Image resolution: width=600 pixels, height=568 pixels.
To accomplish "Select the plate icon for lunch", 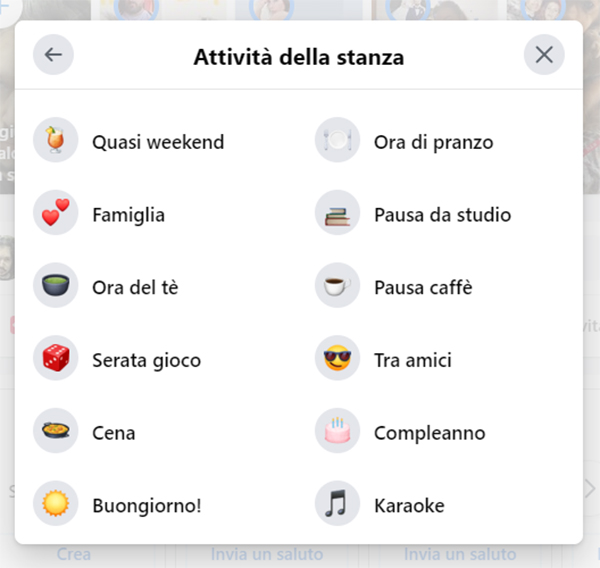I will pyautogui.click(x=336, y=142).
